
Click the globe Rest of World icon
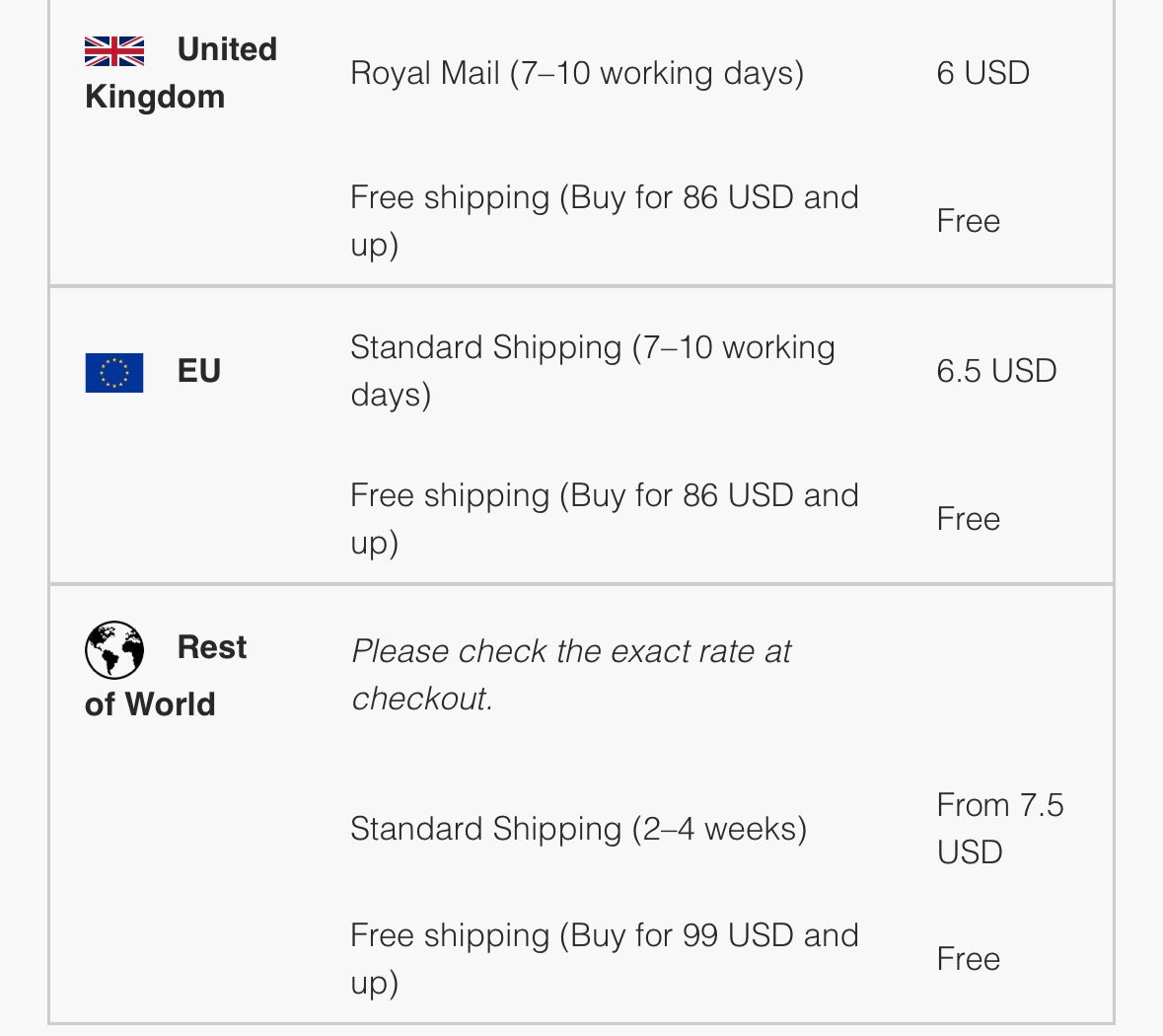[x=114, y=650]
